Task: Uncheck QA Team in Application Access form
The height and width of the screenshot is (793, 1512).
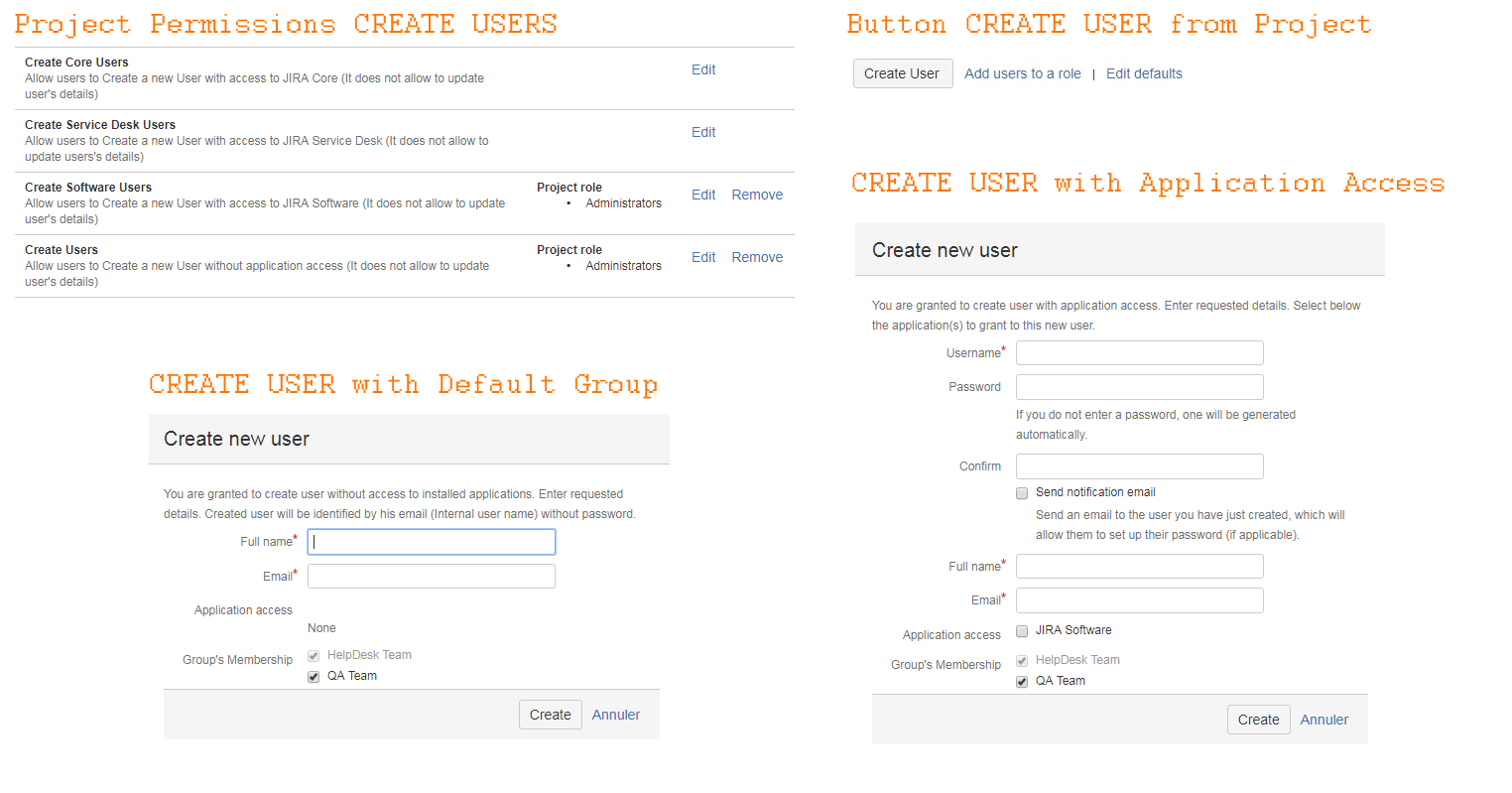Action: [x=1022, y=682]
